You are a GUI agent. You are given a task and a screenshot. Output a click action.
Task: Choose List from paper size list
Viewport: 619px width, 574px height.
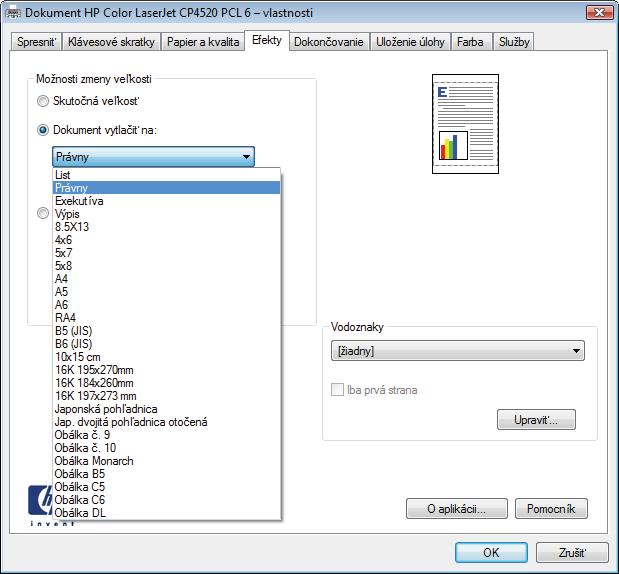[167, 175]
